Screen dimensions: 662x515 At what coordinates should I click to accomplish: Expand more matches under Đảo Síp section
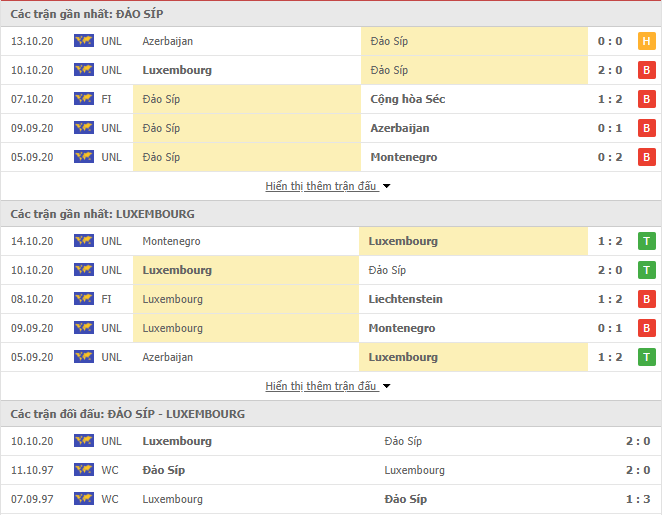click(x=321, y=186)
